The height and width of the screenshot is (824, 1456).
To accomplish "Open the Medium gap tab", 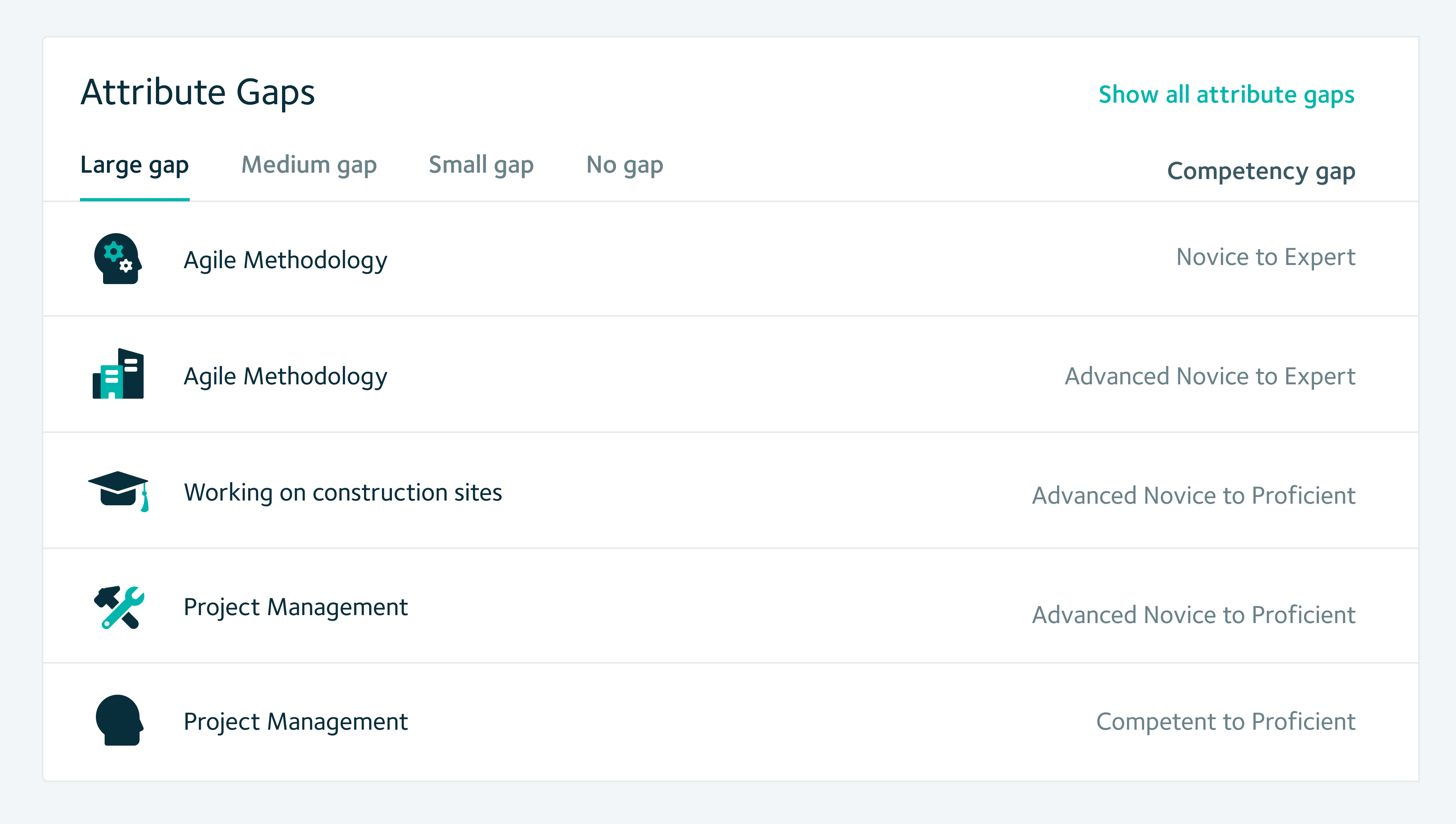I will pos(309,165).
